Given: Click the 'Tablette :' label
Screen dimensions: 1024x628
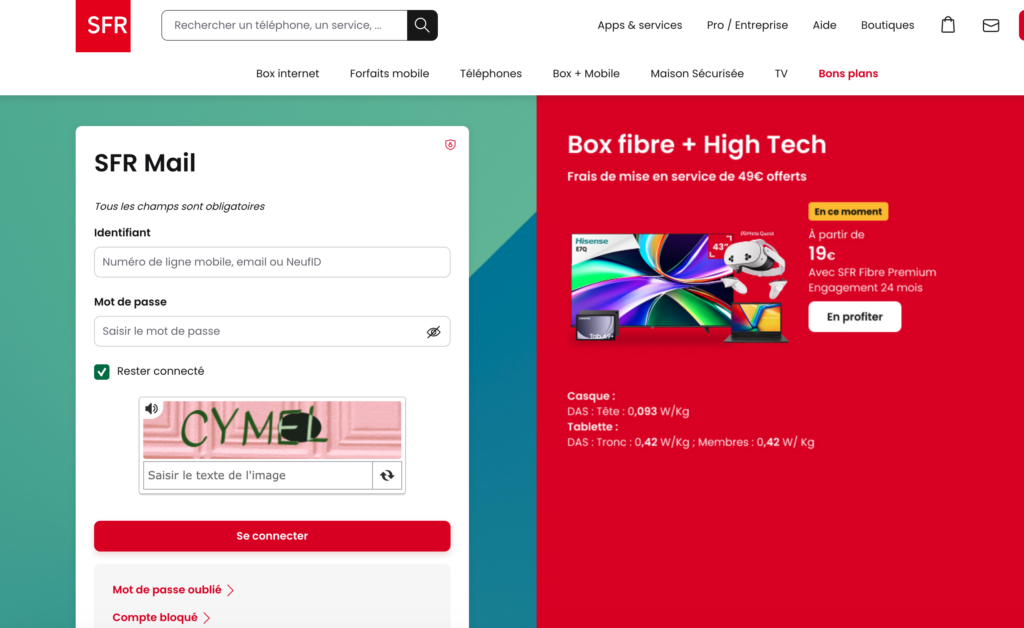Looking at the screenshot, I should pos(592,427).
